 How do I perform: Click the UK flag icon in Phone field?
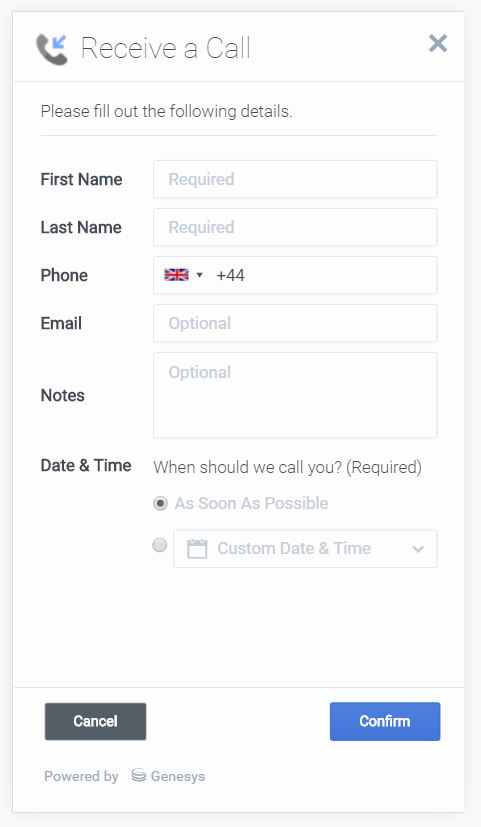pyautogui.click(x=176, y=275)
